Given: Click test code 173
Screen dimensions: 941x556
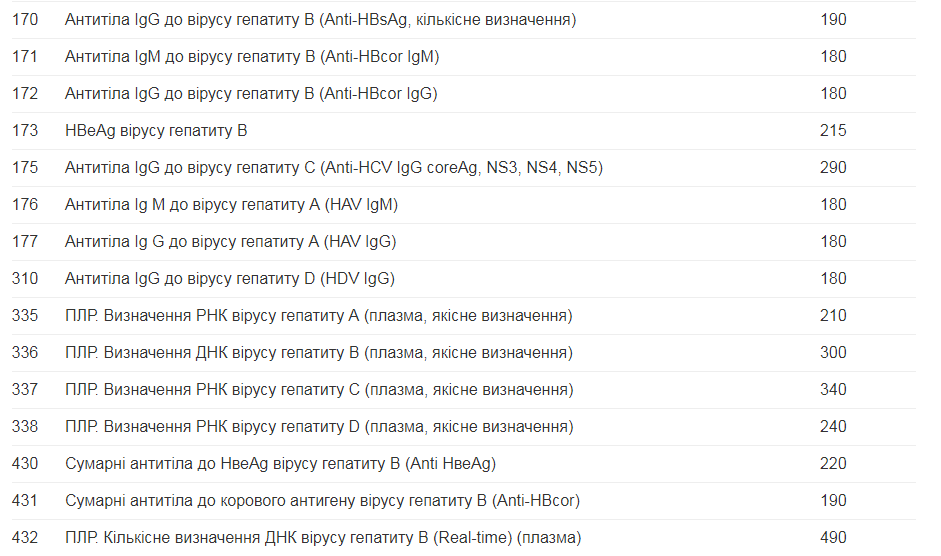Looking at the screenshot, I should [25, 131].
